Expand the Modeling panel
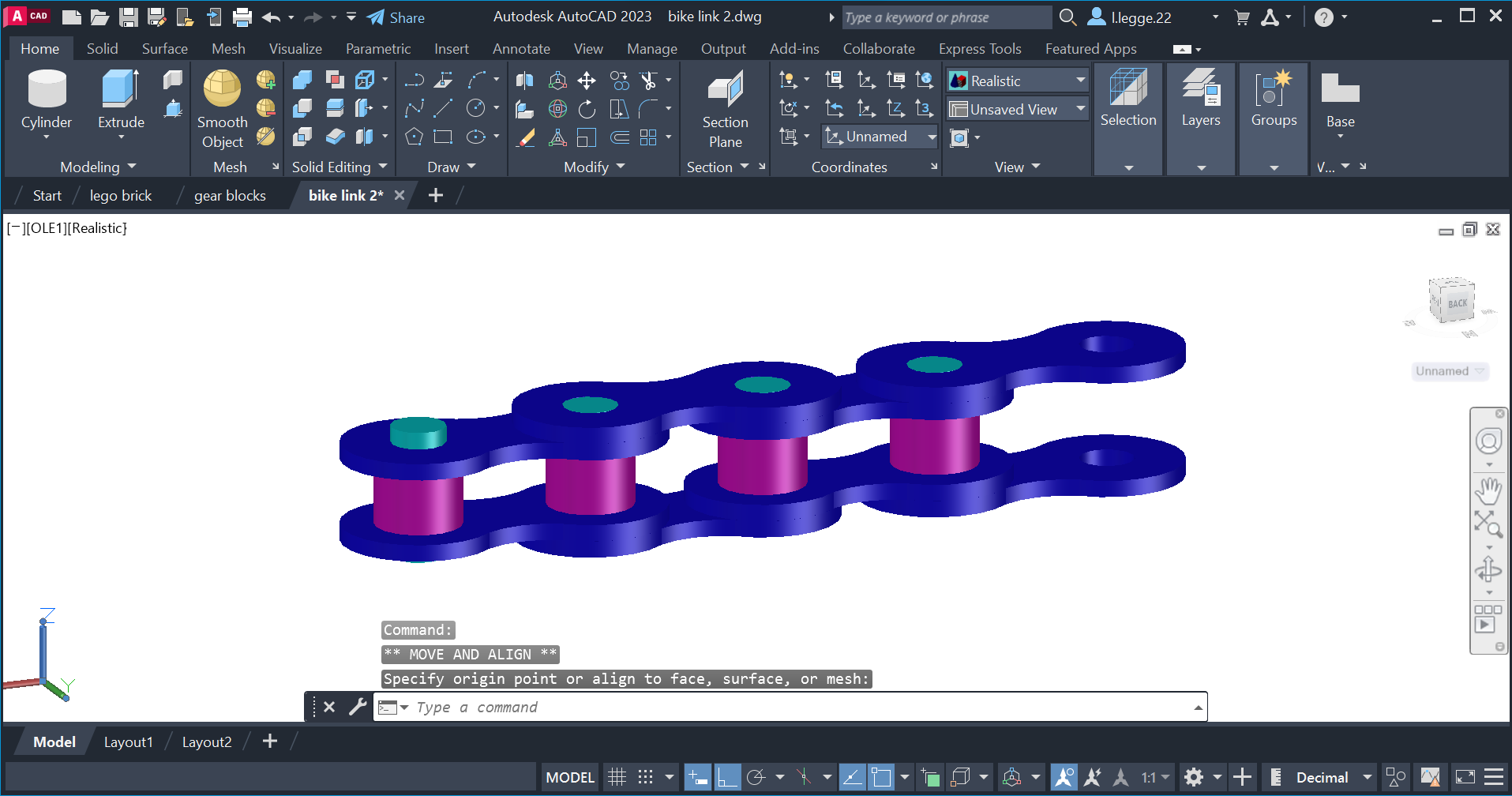The image size is (1512, 796). (x=98, y=167)
